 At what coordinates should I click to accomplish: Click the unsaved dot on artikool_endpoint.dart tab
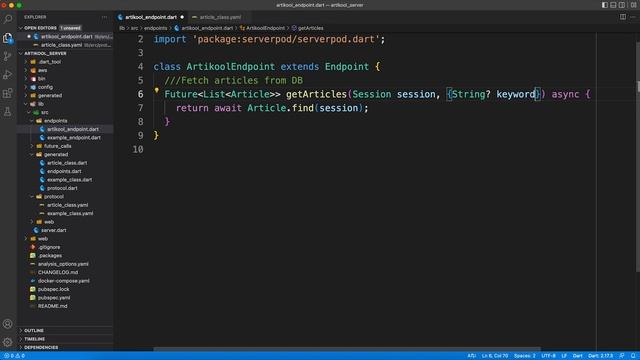(182, 17)
